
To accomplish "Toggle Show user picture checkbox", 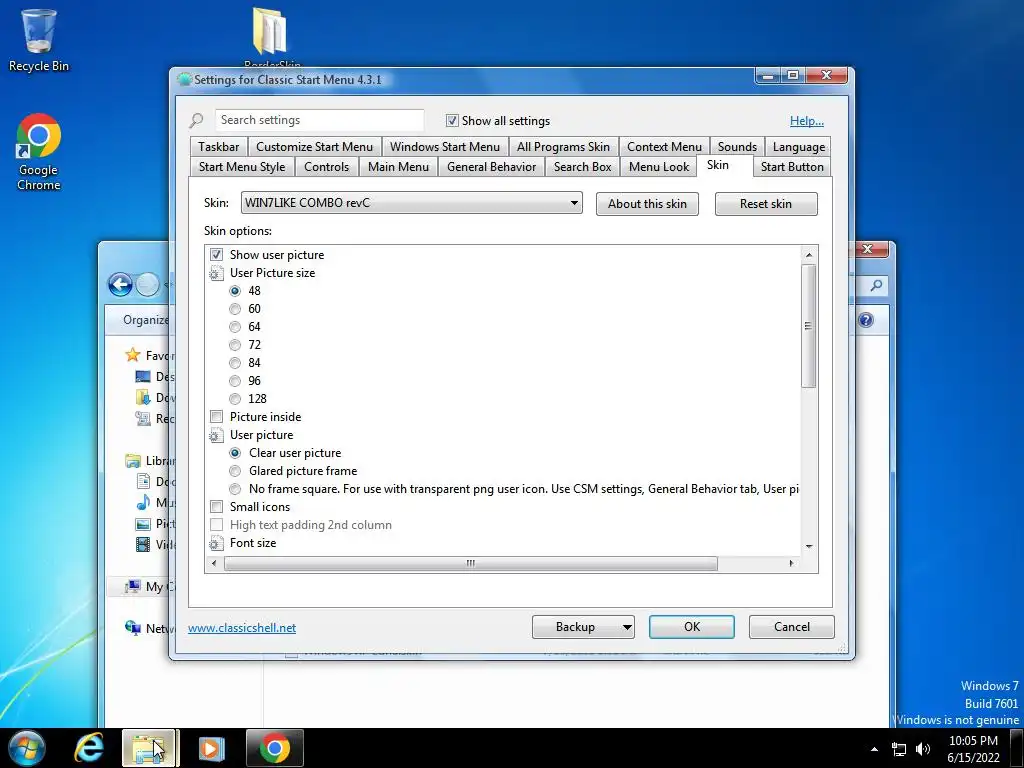I will (x=216, y=255).
